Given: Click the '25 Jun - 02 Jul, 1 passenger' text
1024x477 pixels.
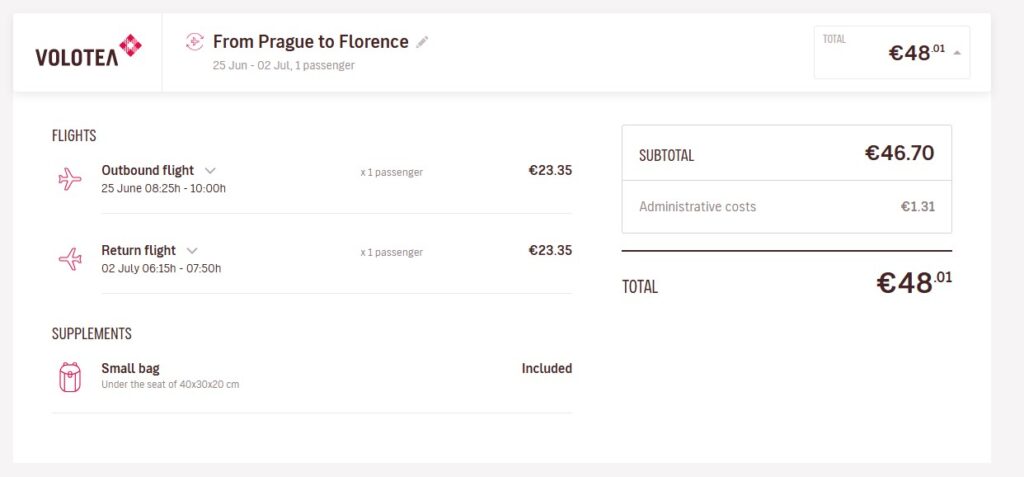Looking at the screenshot, I should click(x=283, y=66).
